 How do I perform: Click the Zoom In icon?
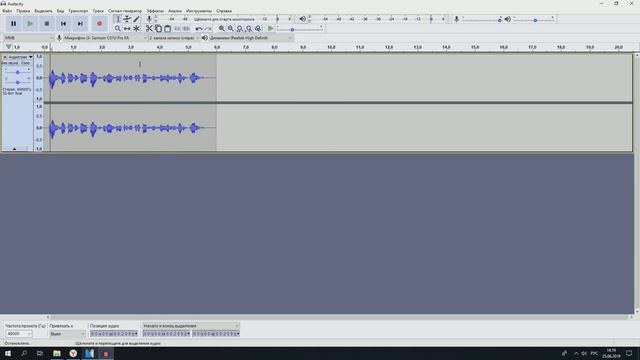point(222,29)
